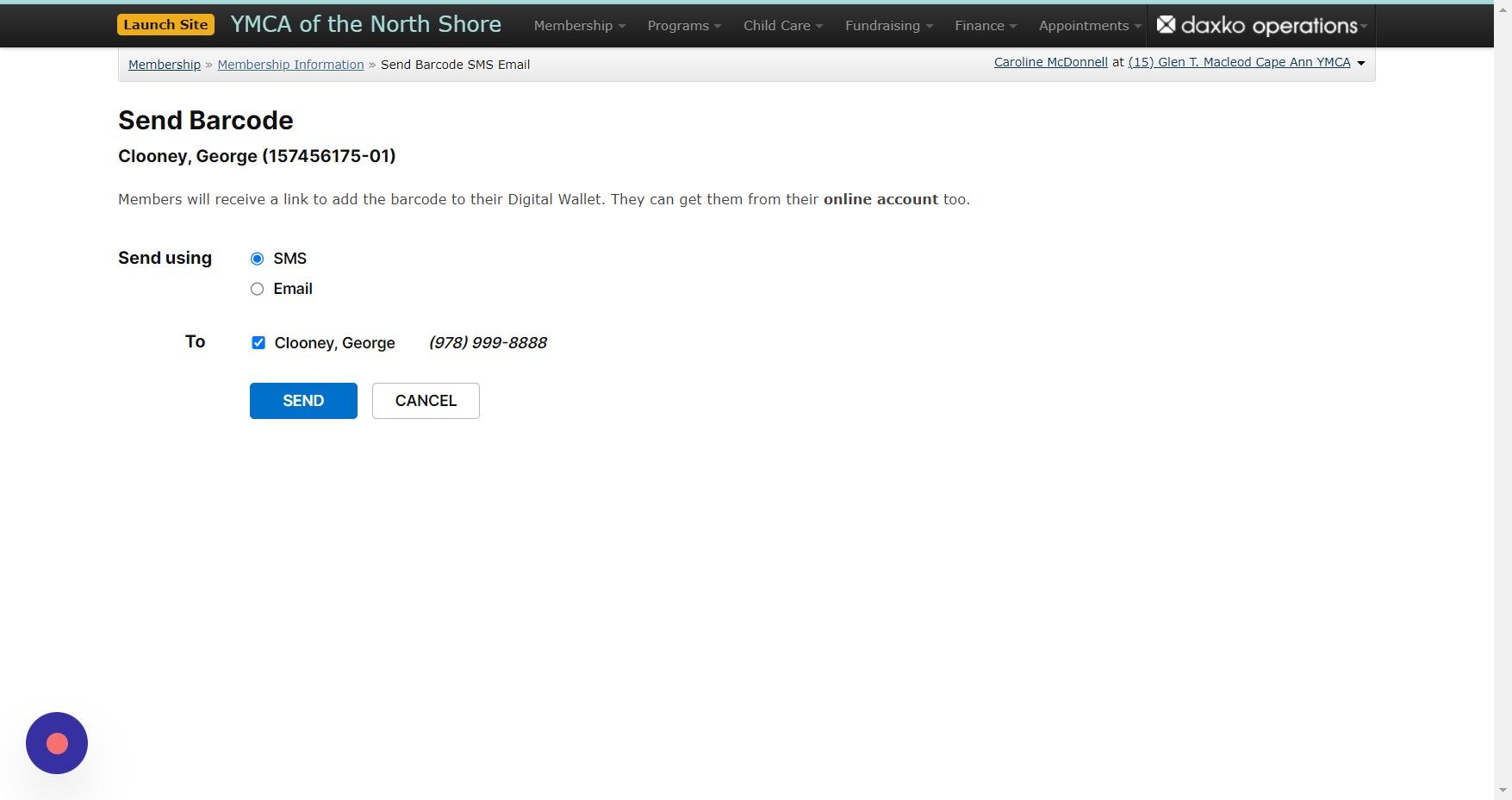Click the Caroline McDonnell user link

1050,61
